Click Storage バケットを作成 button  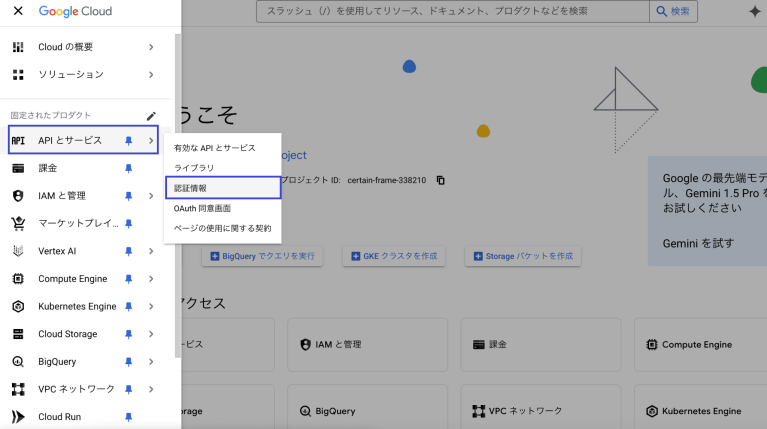523,256
